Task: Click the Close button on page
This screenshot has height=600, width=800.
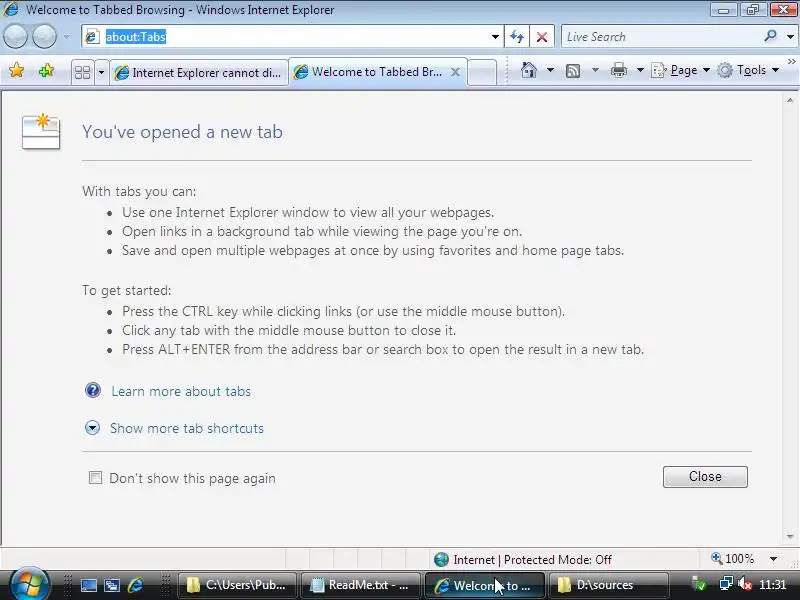Action: click(705, 477)
